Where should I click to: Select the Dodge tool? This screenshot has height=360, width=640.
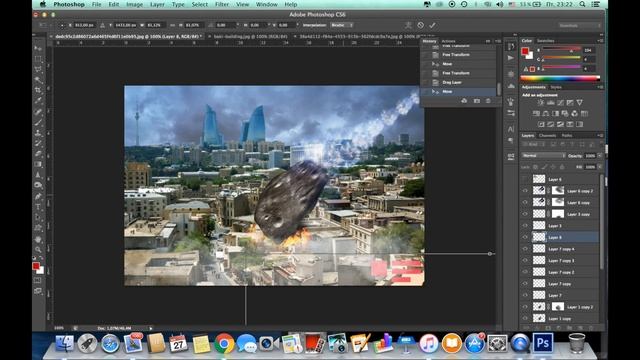38,185
